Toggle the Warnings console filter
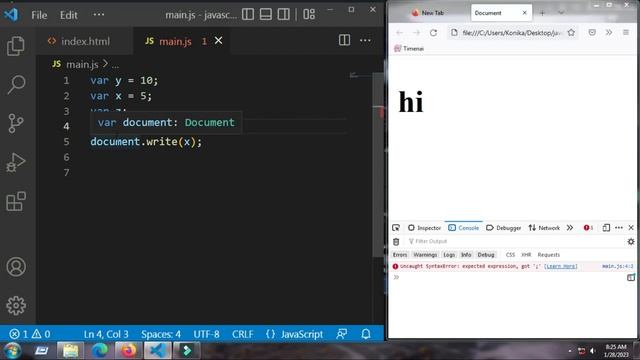This screenshot has width=640, height=360. pos(425,255)
